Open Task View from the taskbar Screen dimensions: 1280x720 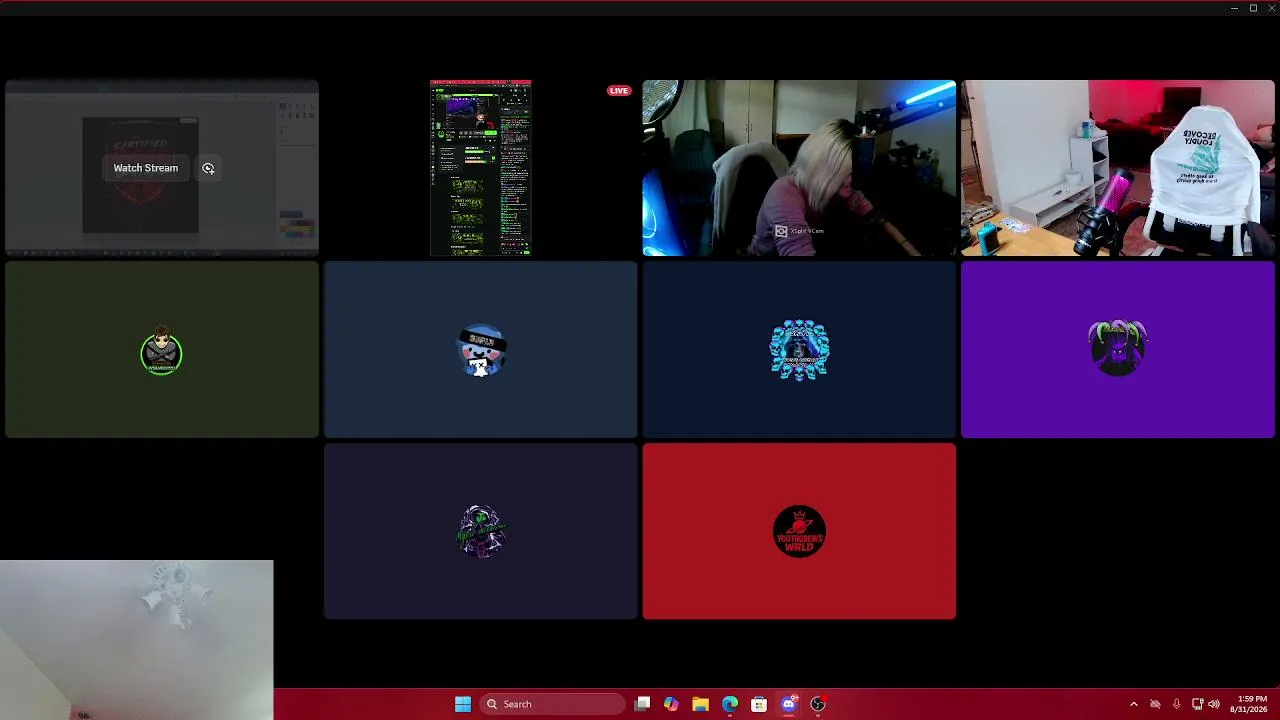click(x=643, y=704)
